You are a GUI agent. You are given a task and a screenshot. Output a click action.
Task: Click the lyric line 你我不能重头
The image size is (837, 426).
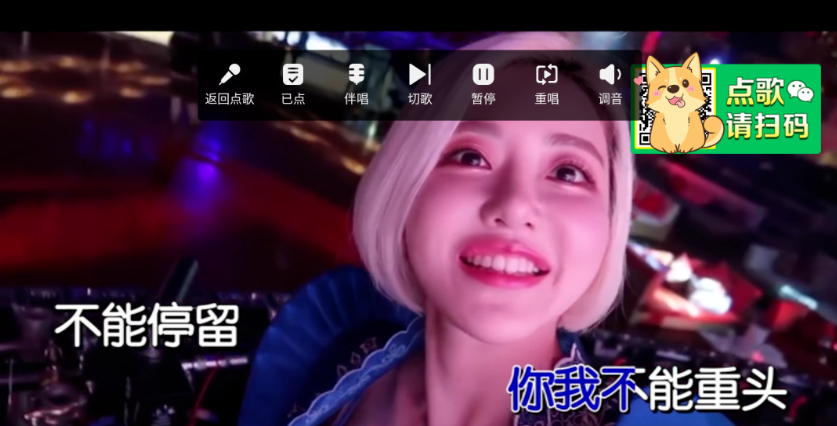647,388
